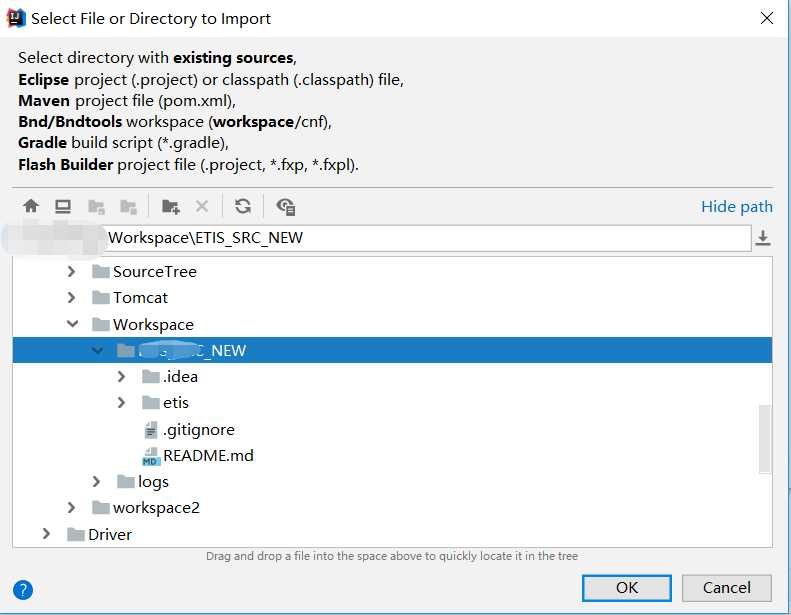
Task: Expand the etis folder
Action: [x=121, y=403]
